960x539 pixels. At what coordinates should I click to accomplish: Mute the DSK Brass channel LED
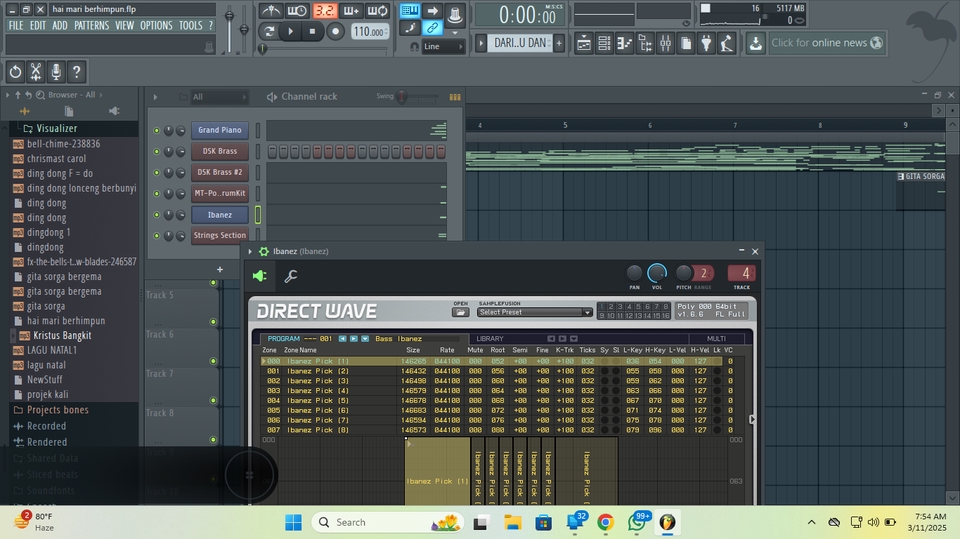point(157,151)
